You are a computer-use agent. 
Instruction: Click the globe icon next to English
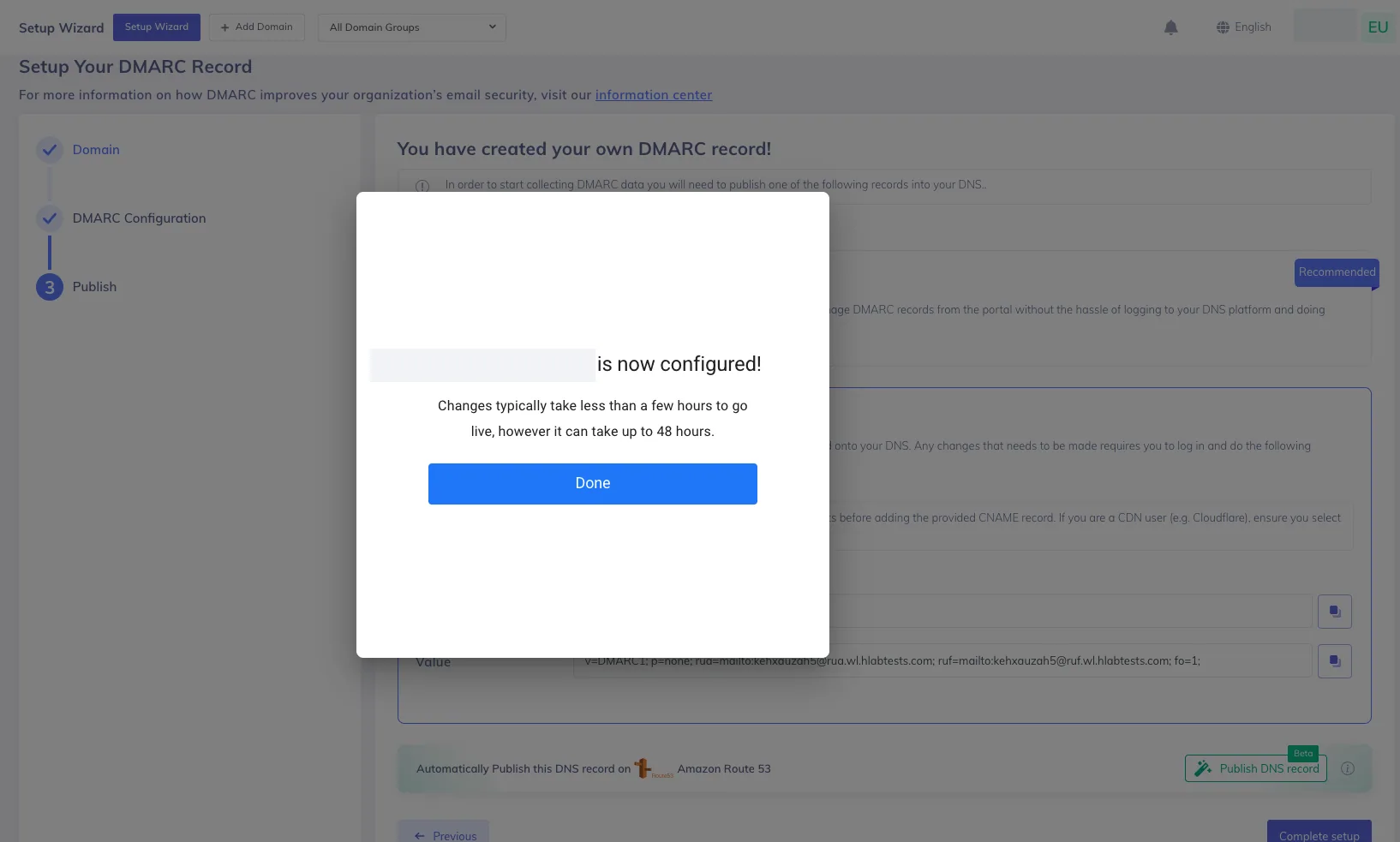(x=1223, y=27)
